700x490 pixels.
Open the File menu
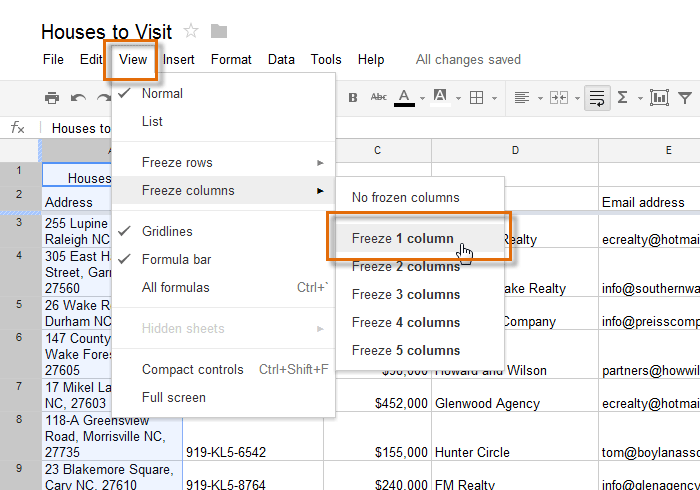point(53,59)
